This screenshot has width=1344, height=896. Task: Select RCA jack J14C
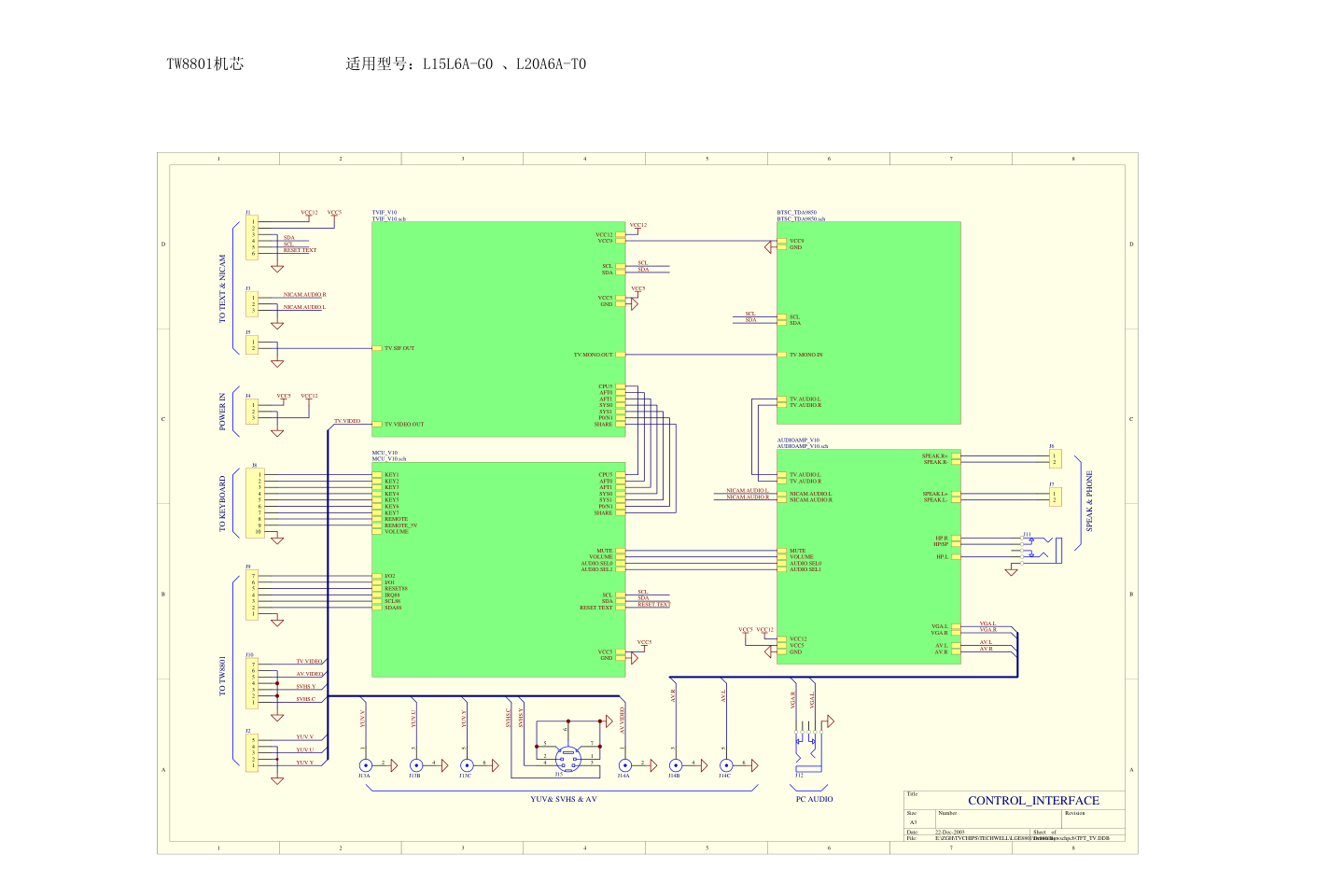point(725,764)
